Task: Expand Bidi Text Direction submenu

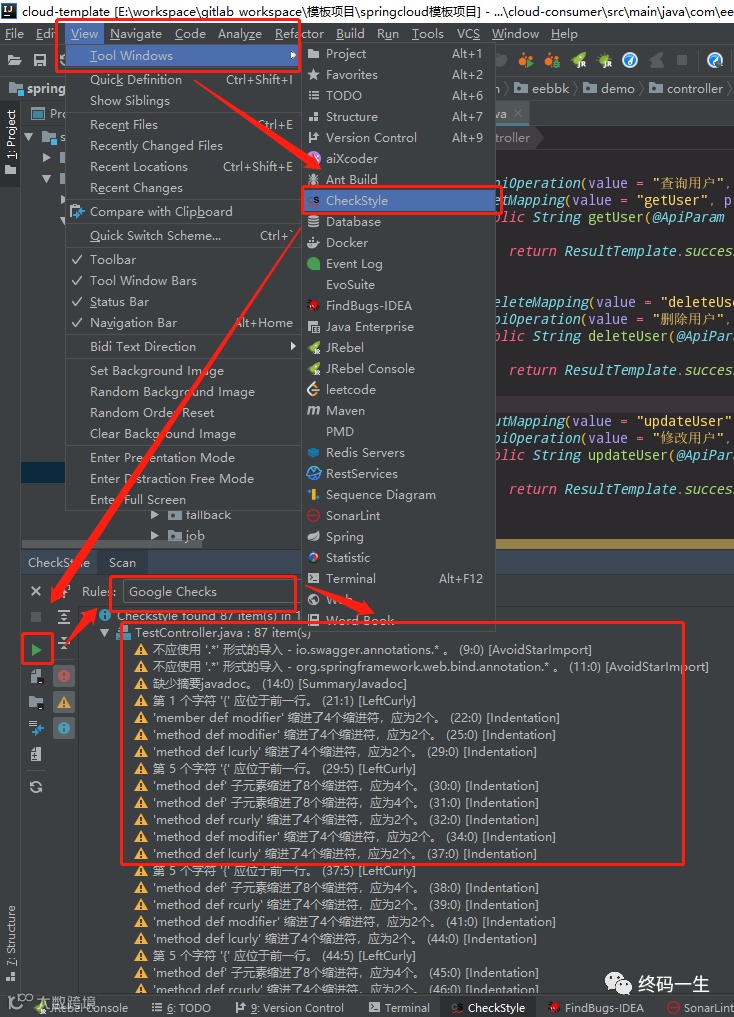Action: pos(183,347)
